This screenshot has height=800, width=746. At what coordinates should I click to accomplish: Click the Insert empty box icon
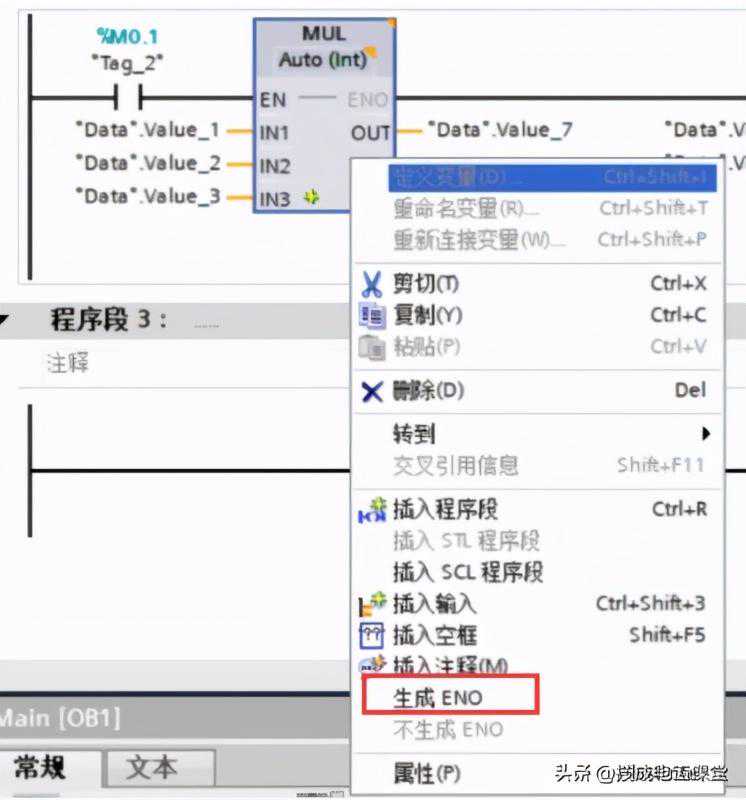click(x=372, y=635)
